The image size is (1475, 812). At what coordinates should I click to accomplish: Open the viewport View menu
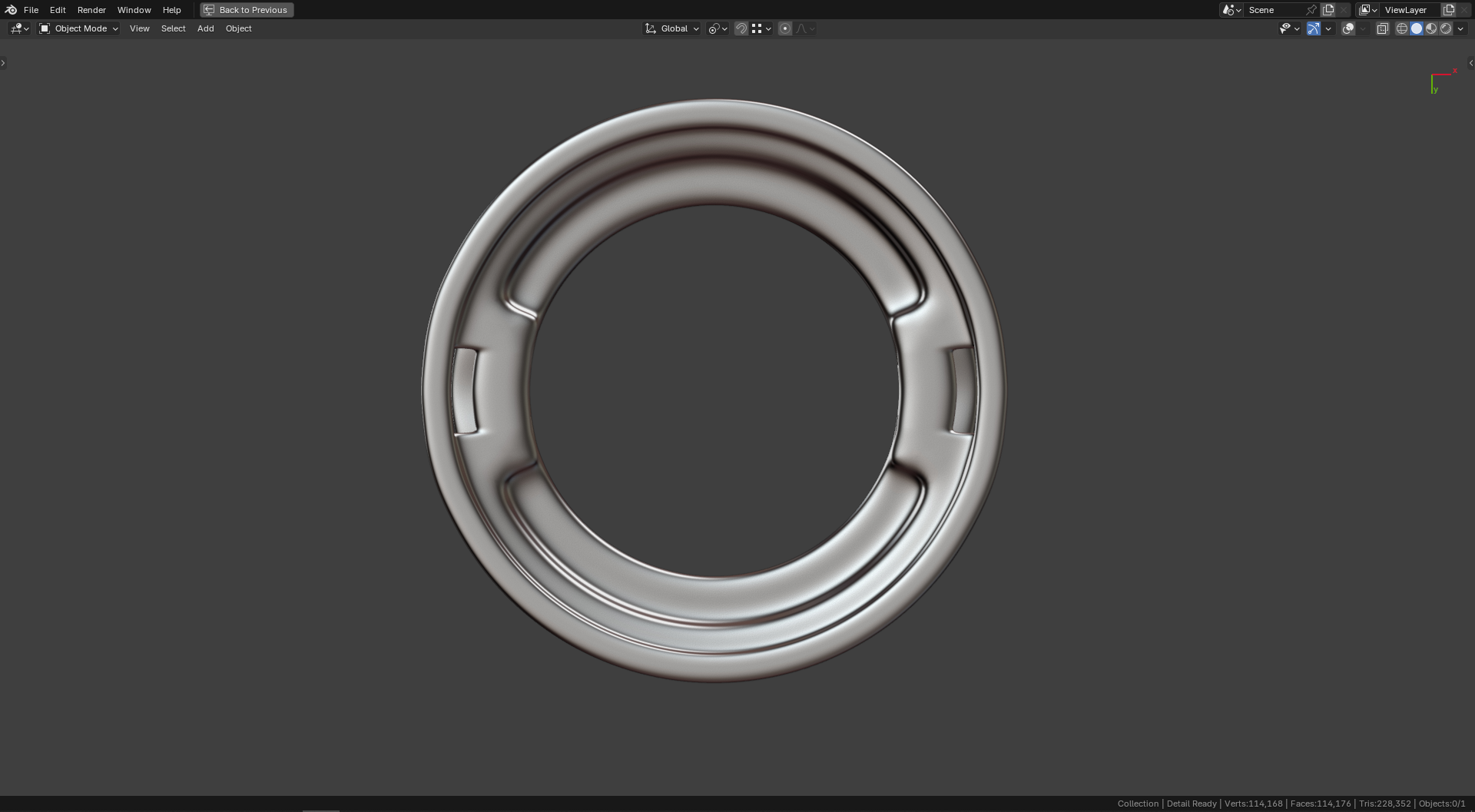click(139, 28)
